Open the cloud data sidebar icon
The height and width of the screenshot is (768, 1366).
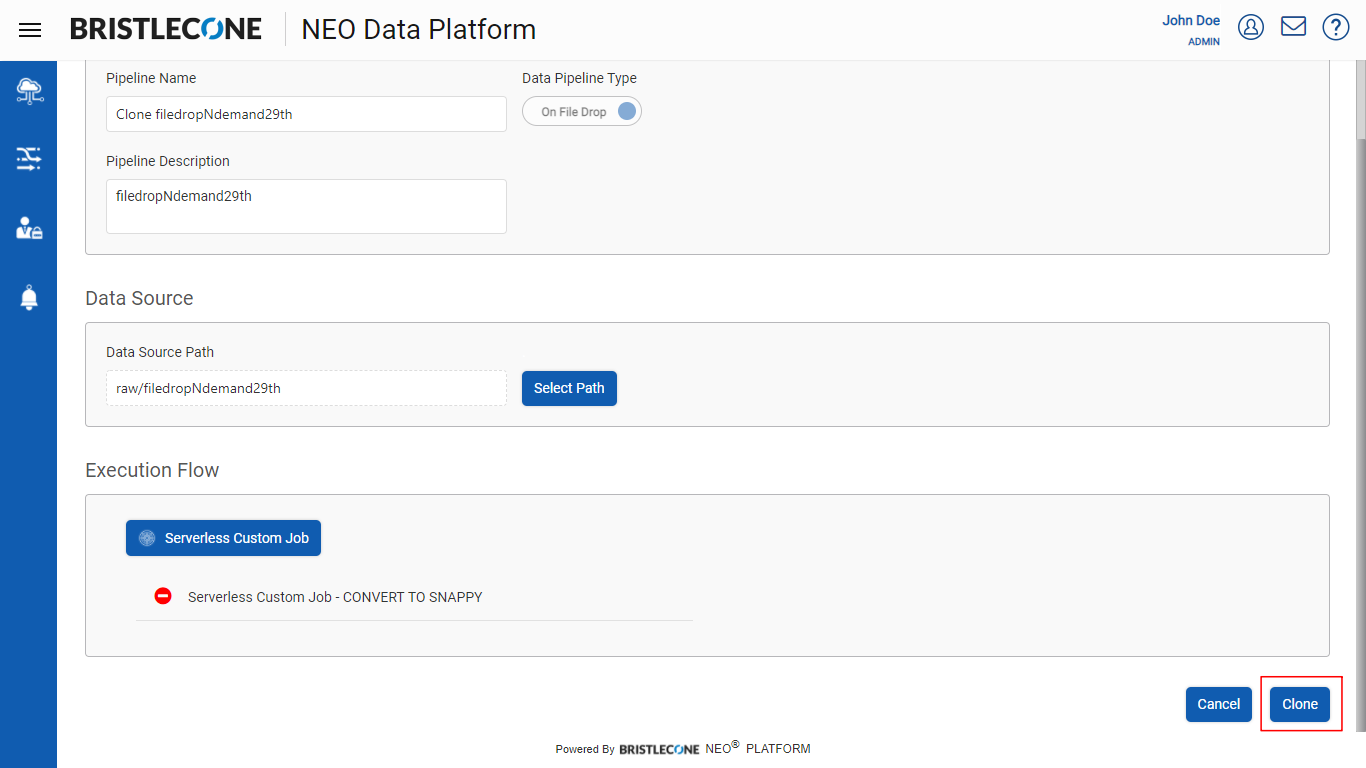[x=29, y=92]
